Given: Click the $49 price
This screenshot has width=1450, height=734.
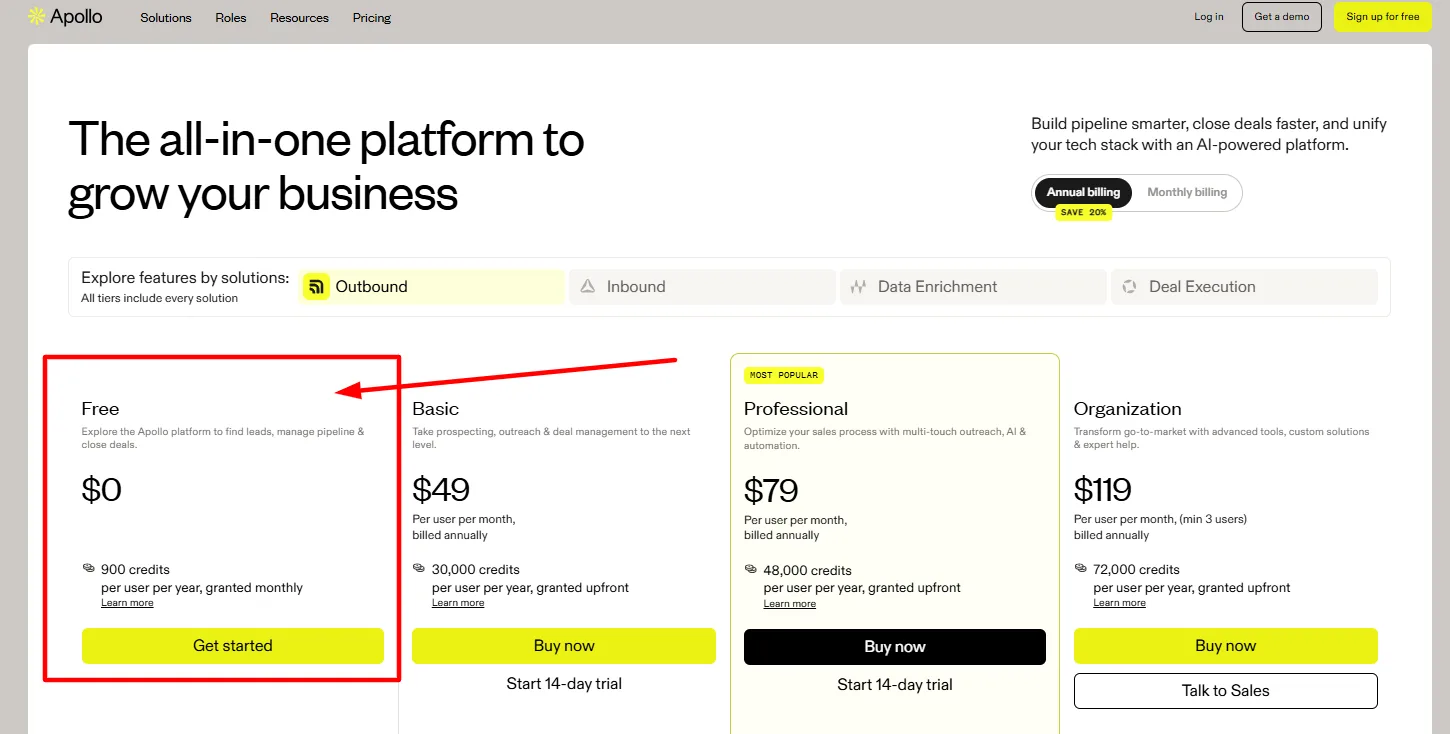Looking at the screenshot, I should click(441, 490).
